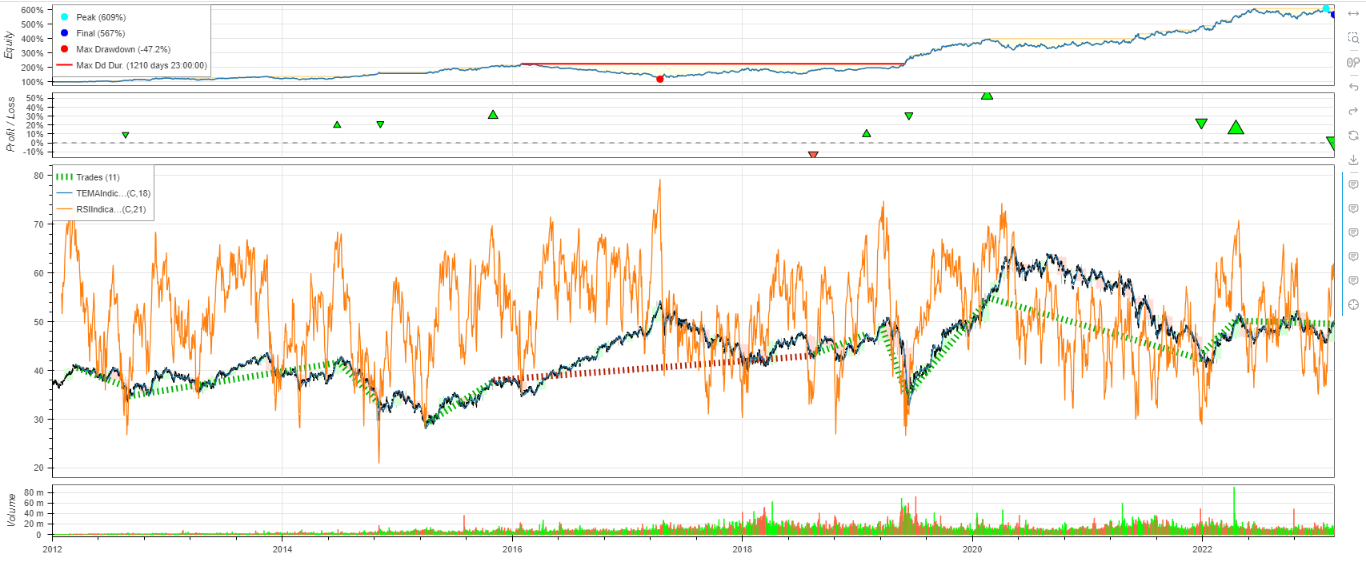Toggle the topmost hover tooltip tool
This screenshot has width=1366, height=561.
pyautogui.click(x=1353, y=184)
